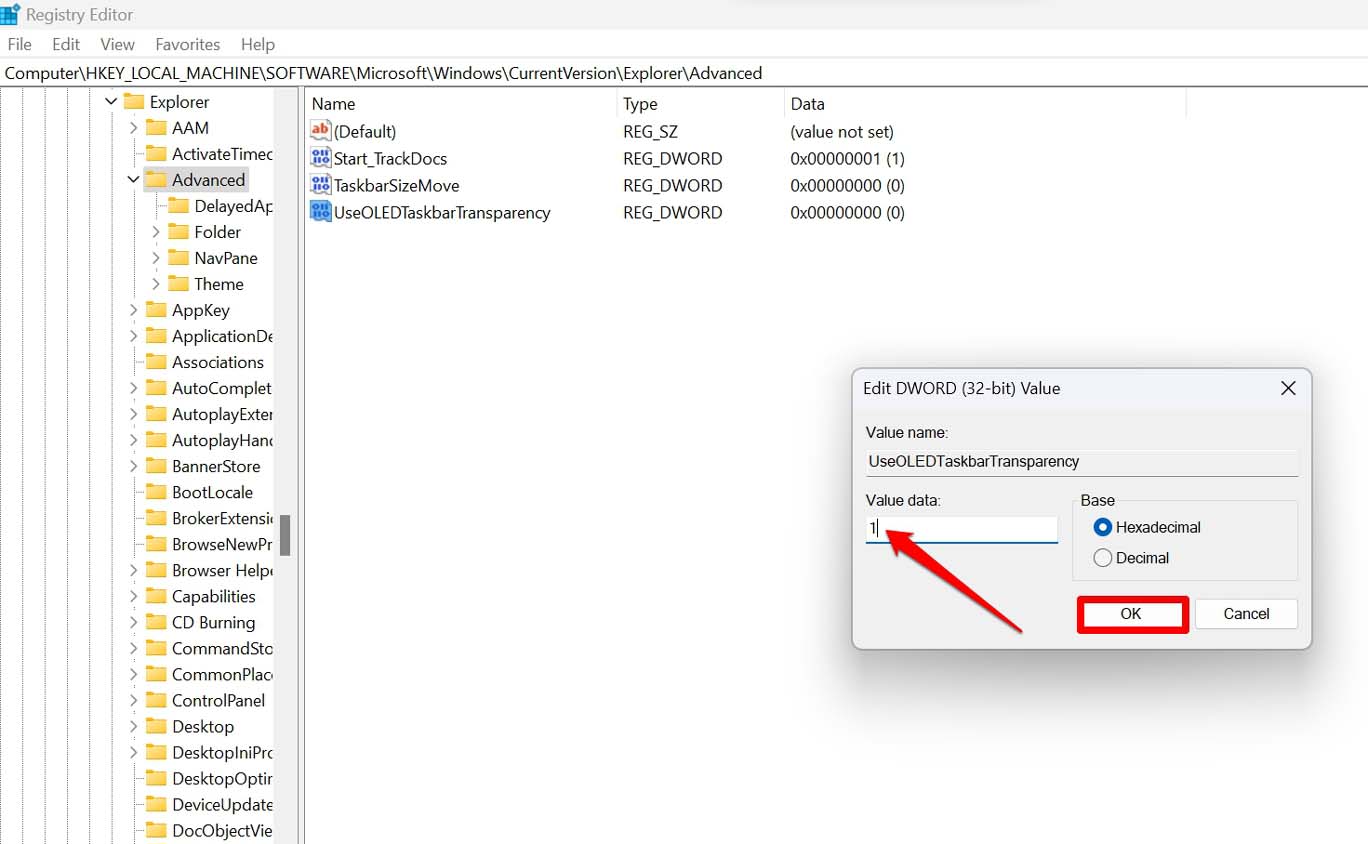The width and height of the screenshot is (1368, 844).
Task: Click the Explorer key folder icon
Action: (134, 101)
